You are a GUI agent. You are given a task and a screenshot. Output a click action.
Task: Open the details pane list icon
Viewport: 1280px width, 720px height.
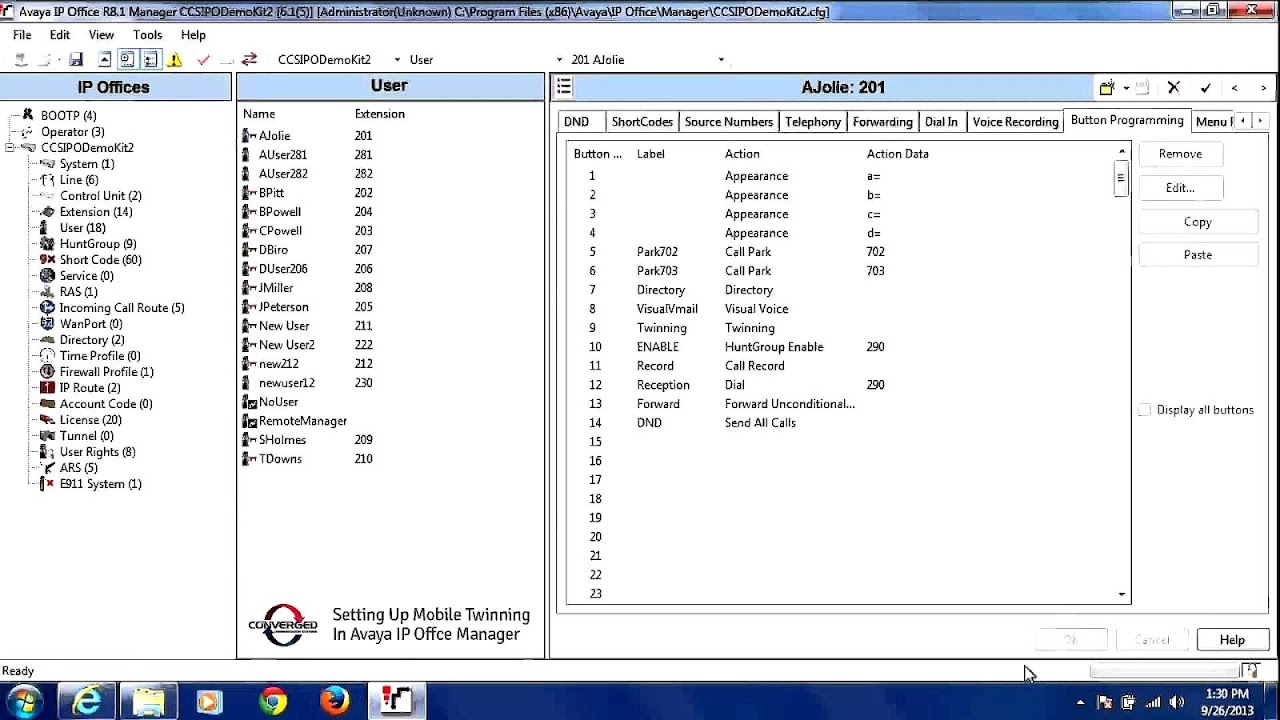coord(564,87)
